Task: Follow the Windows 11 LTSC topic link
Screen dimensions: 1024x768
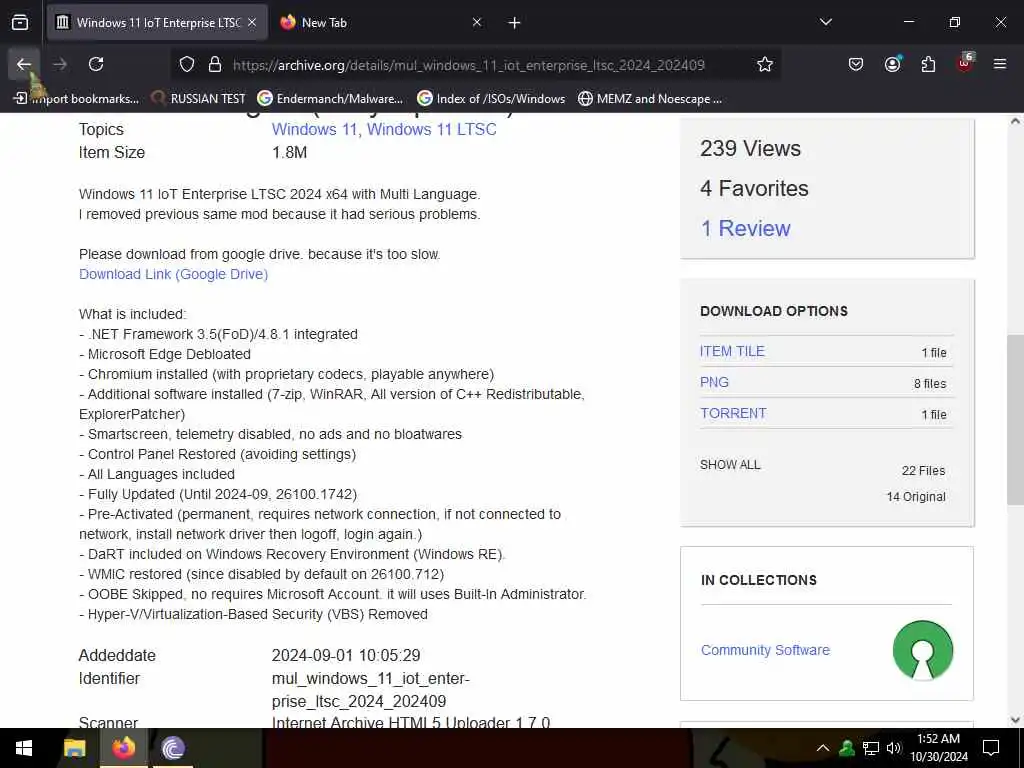Action: [x=432, y=129]
